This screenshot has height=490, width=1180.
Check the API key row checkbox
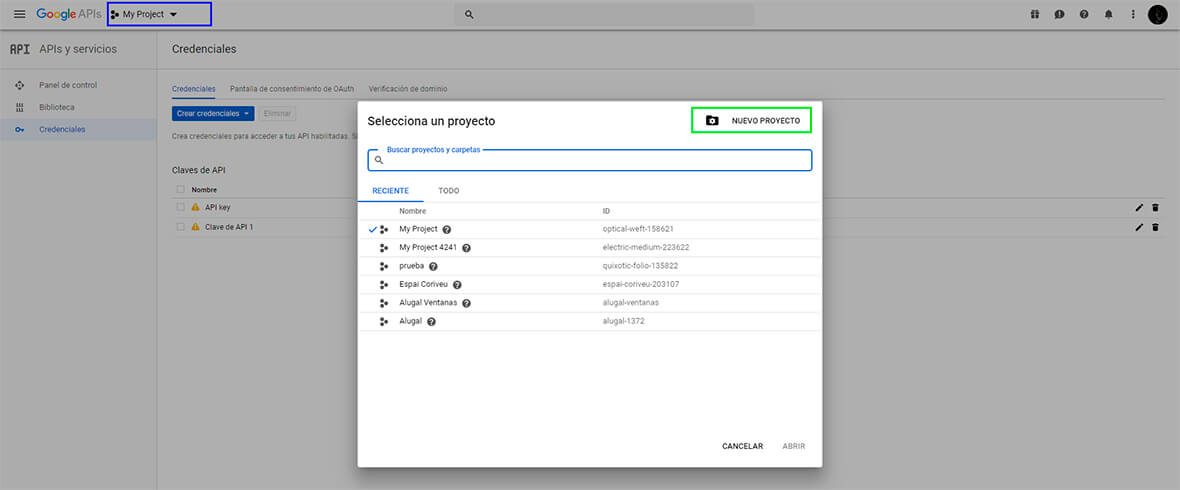pos(181,207)
